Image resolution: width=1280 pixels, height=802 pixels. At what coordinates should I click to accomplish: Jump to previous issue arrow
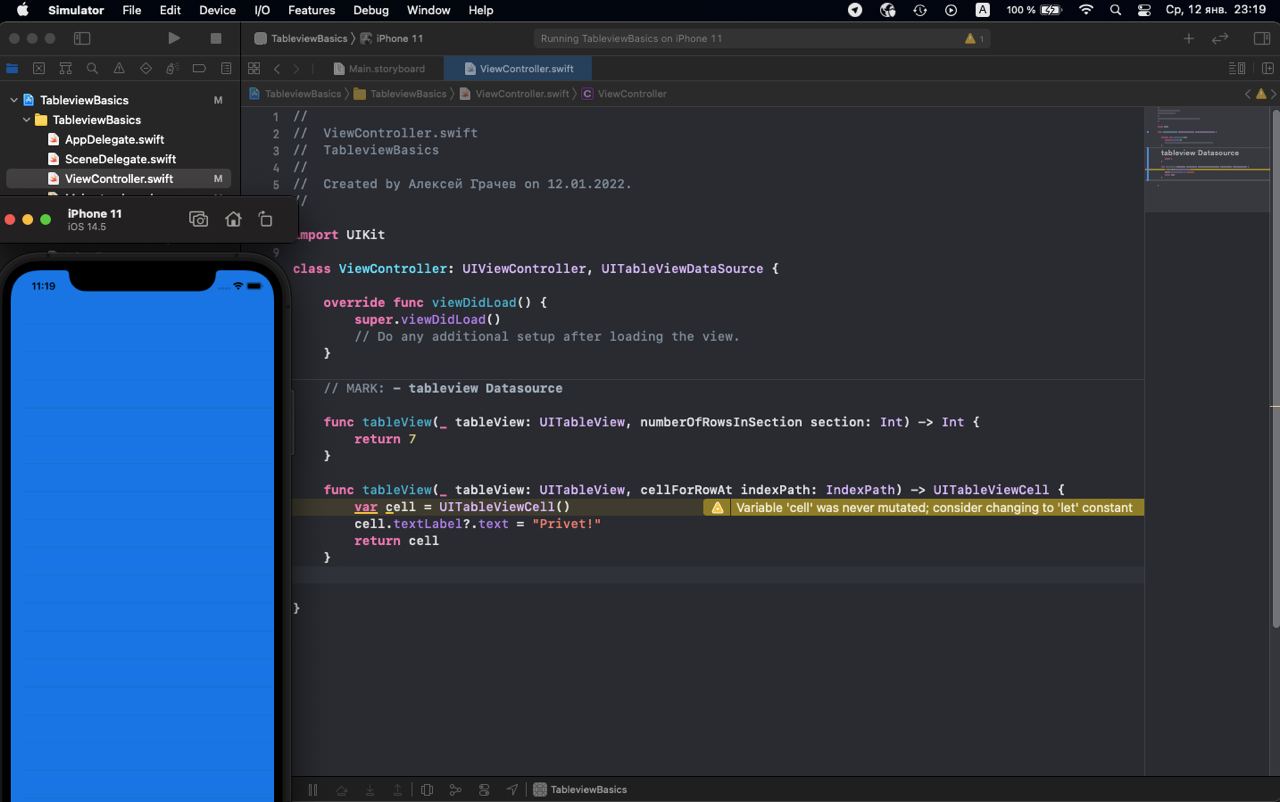click(1247, 93)
